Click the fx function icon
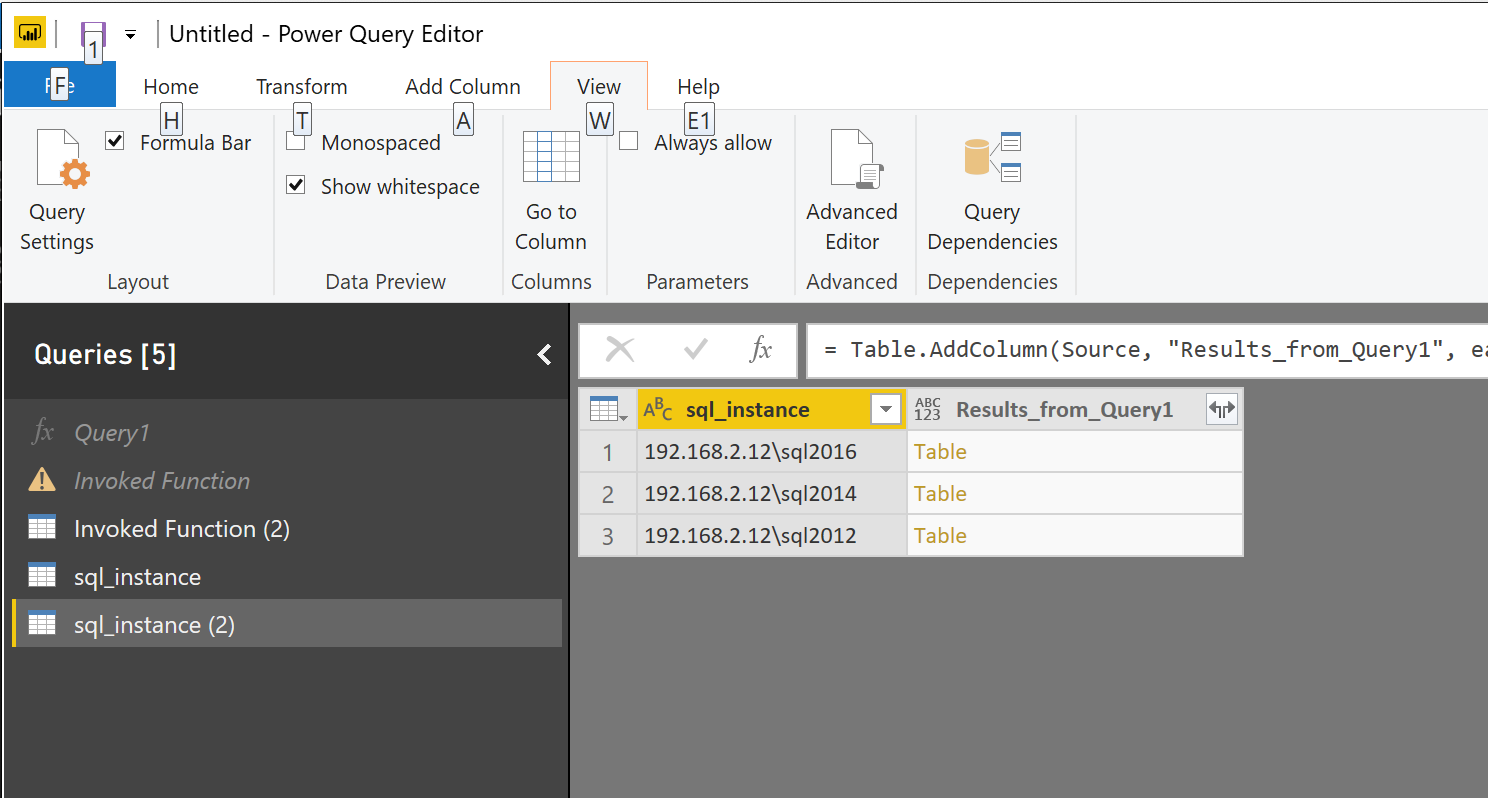Viewport: 1488px width, 798px height. pyautogui.click(x=761, y=350)
